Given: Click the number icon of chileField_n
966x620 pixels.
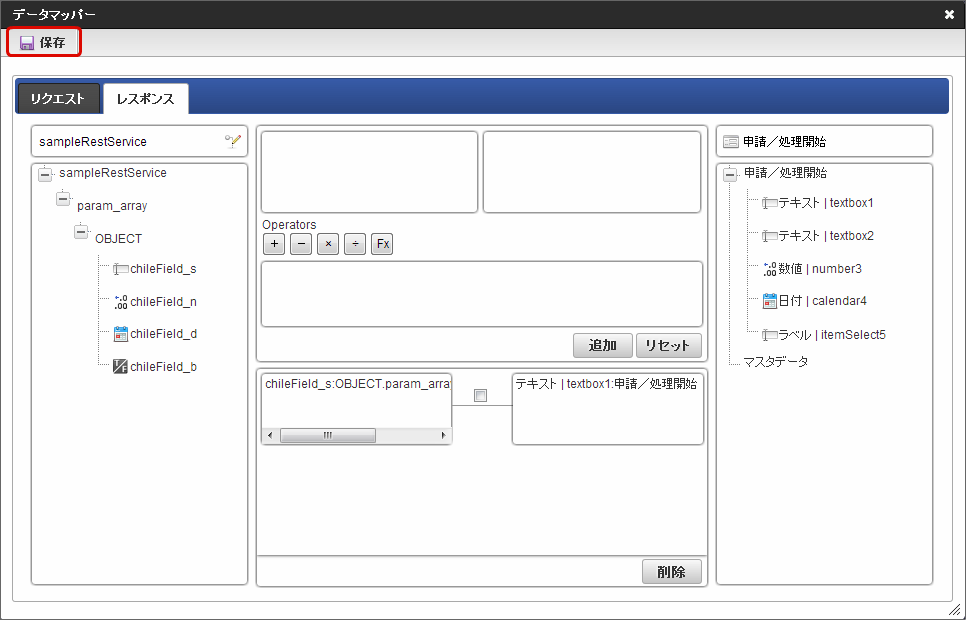Looking at the screenshot, I should click(121, 302).
